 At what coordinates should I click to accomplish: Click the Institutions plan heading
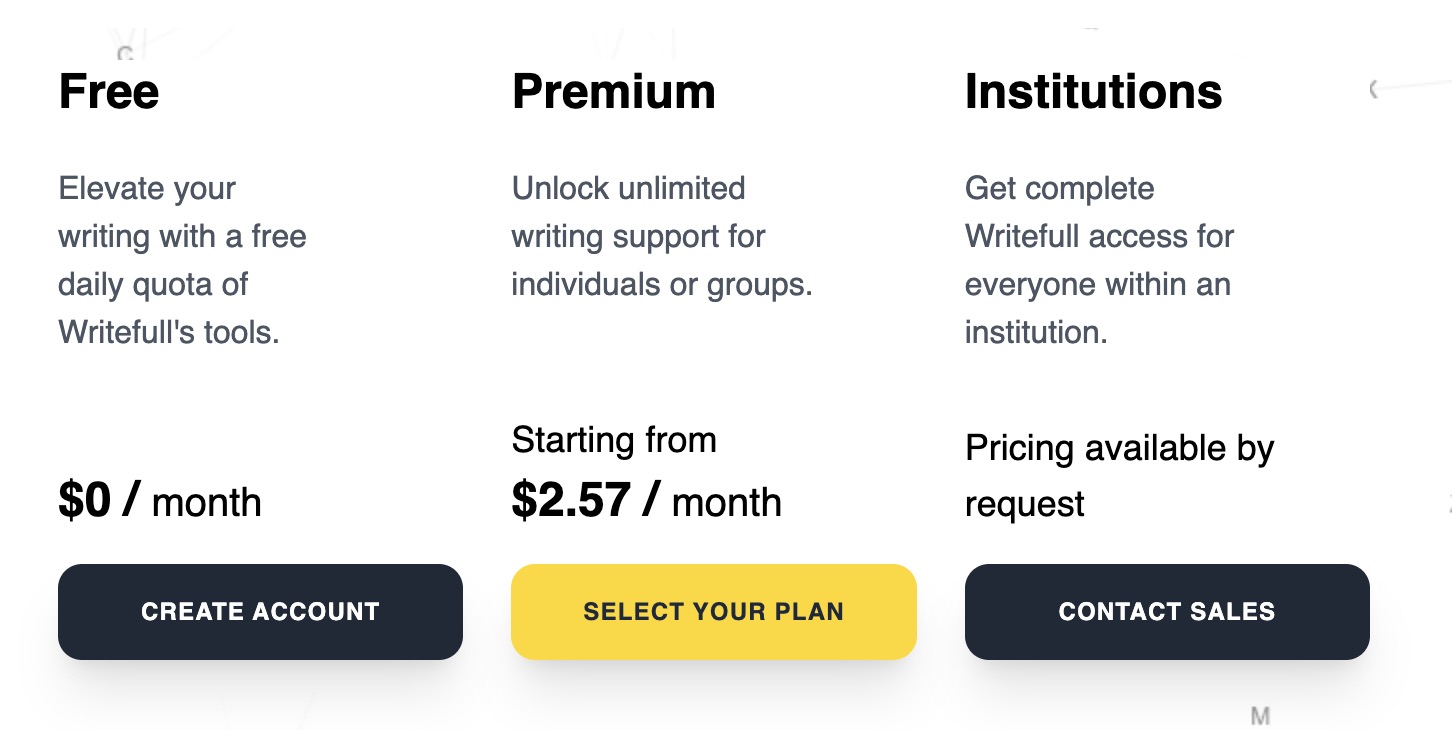click(x=1094, y=91)
